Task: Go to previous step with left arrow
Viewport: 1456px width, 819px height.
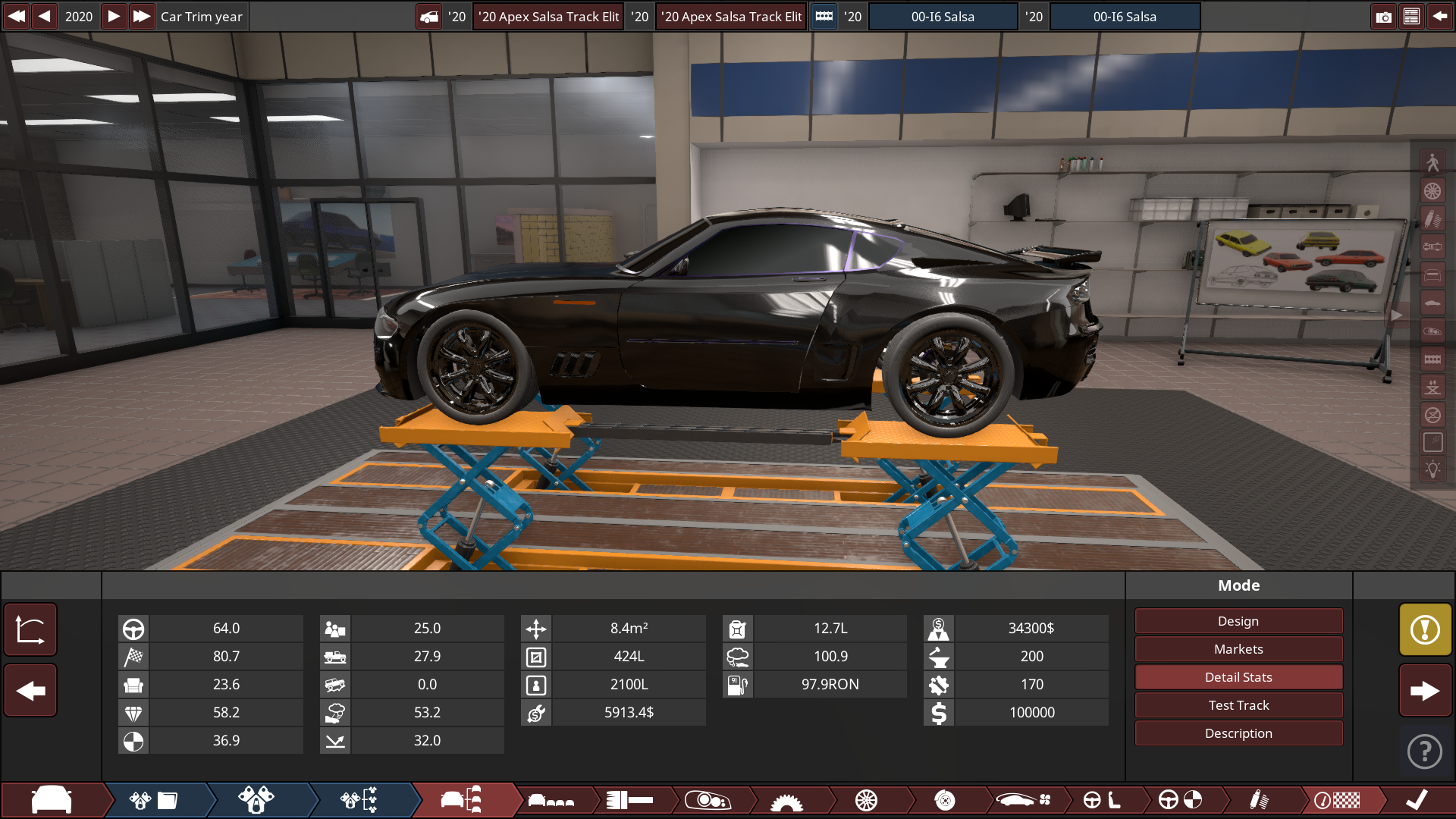Action: (x=30, y=691)
